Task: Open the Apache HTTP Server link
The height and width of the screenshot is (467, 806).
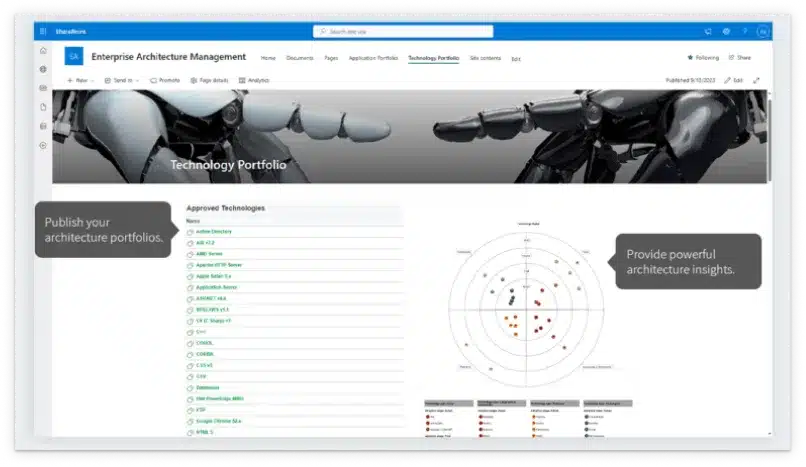Action: [x=219, y=265]
